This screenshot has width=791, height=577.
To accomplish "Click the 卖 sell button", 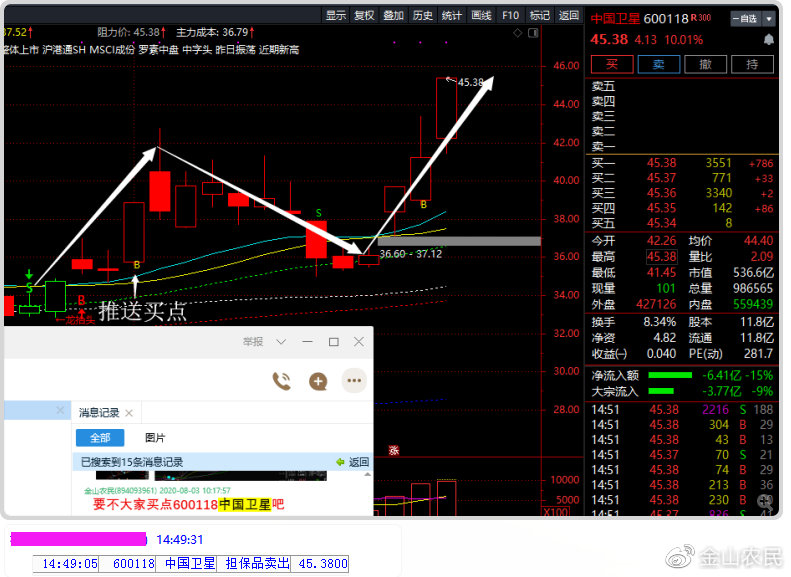I will 659,64.
